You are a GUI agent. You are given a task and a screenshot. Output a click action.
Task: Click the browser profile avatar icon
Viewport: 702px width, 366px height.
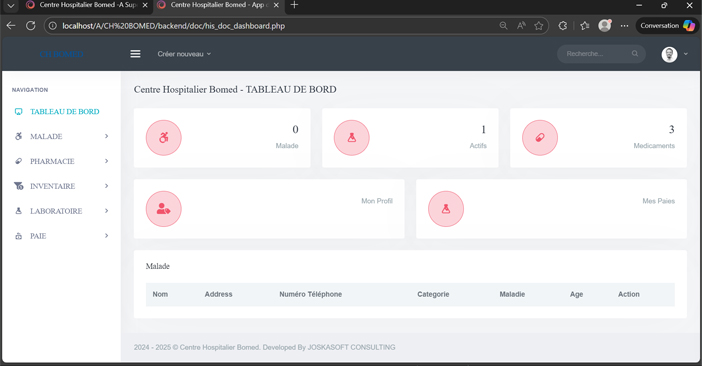(605, 26)
